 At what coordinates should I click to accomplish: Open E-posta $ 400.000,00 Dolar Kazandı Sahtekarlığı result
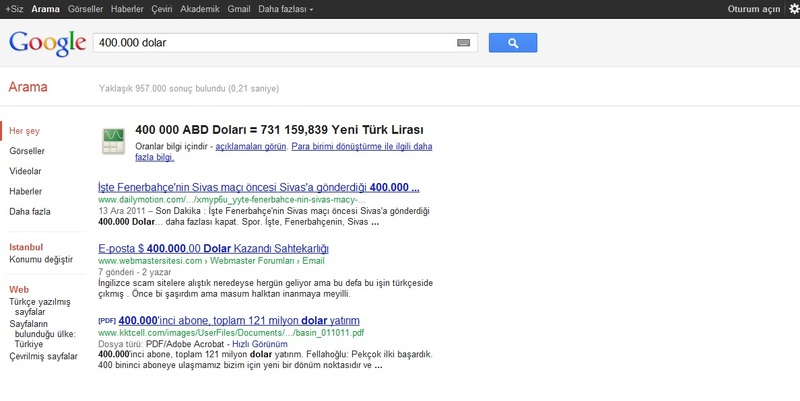pos(213,248)
